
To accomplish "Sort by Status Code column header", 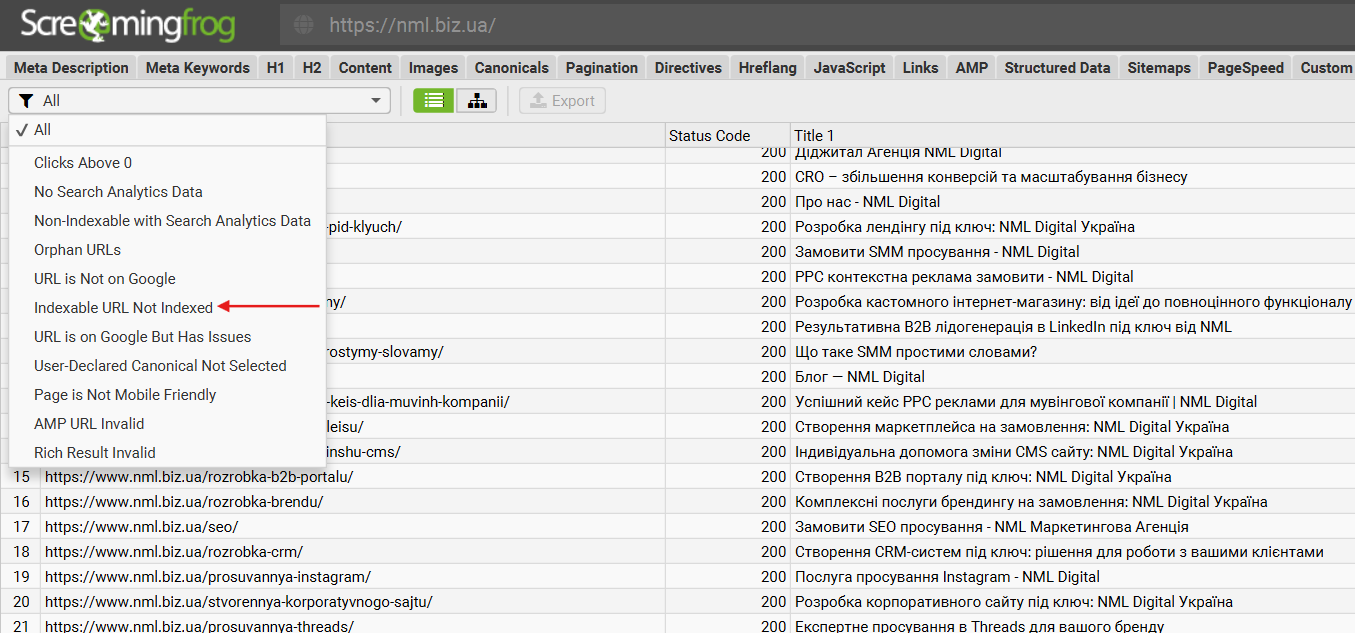I will [709, 135].
